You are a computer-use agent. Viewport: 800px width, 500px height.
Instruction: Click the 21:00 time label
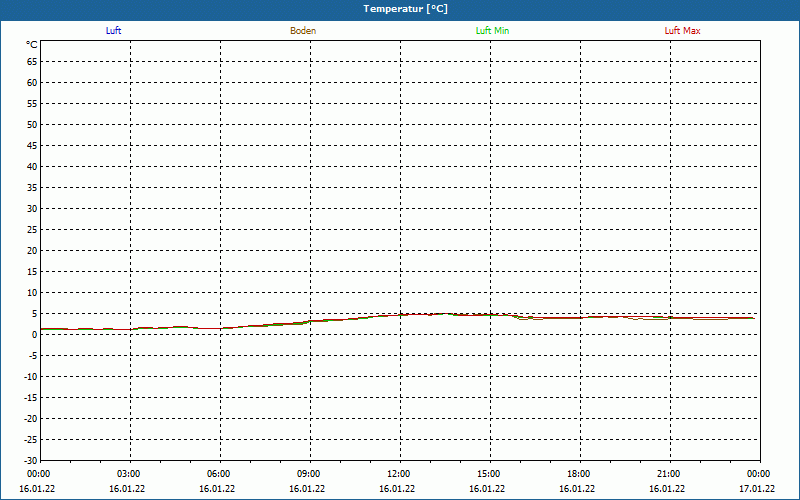pos(668,474)
